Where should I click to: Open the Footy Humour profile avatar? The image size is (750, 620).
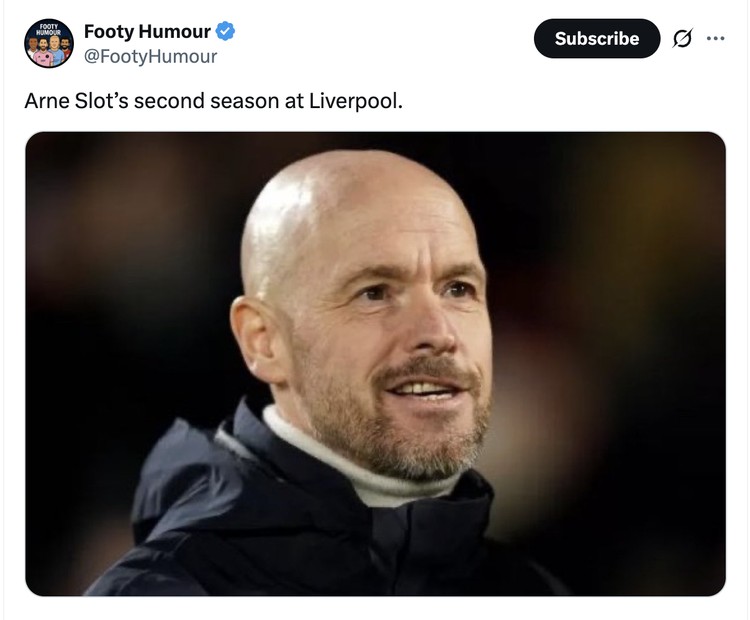(49, 43)
